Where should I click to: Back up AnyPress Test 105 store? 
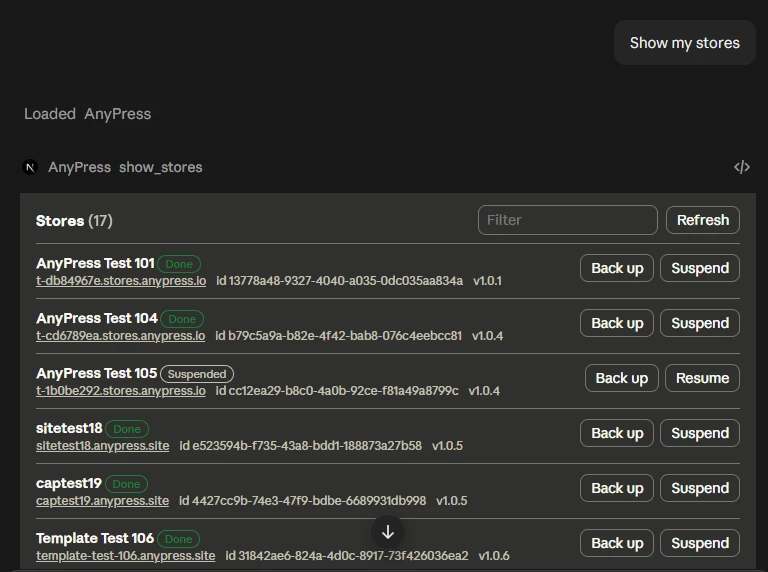[622, 378]
